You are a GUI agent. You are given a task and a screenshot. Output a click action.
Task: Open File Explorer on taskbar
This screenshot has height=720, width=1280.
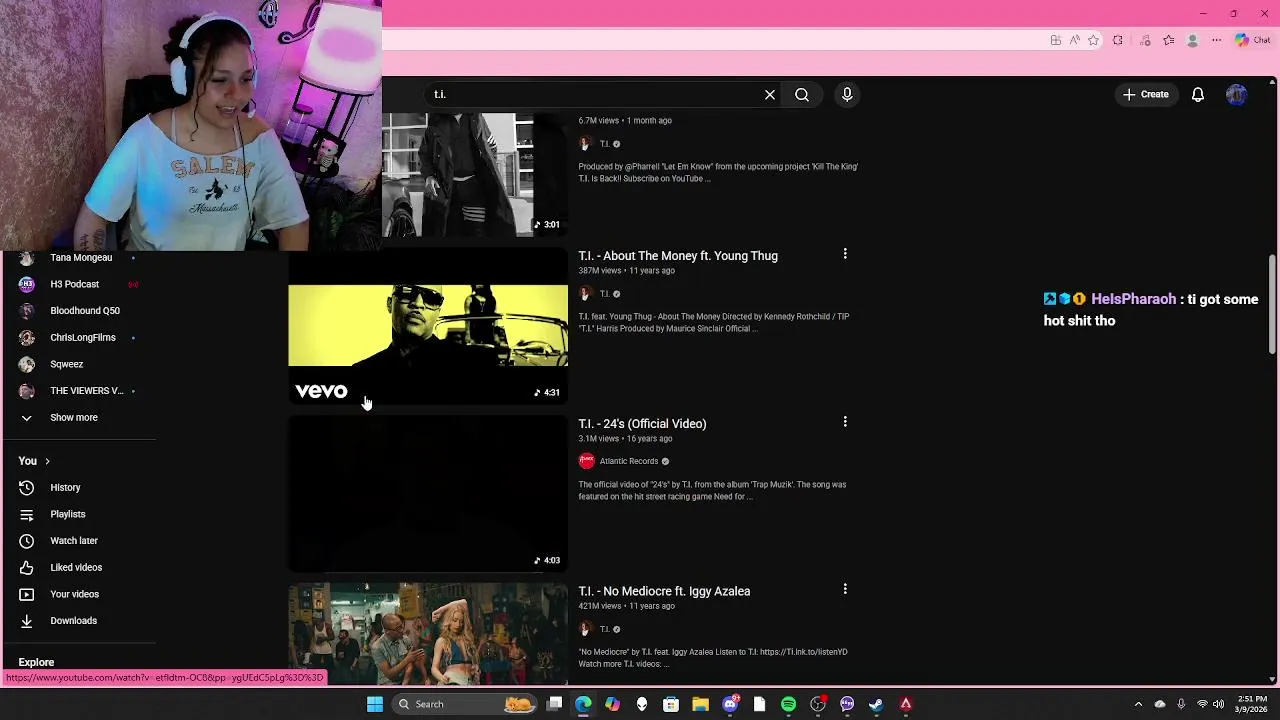(x=700, y=704)
